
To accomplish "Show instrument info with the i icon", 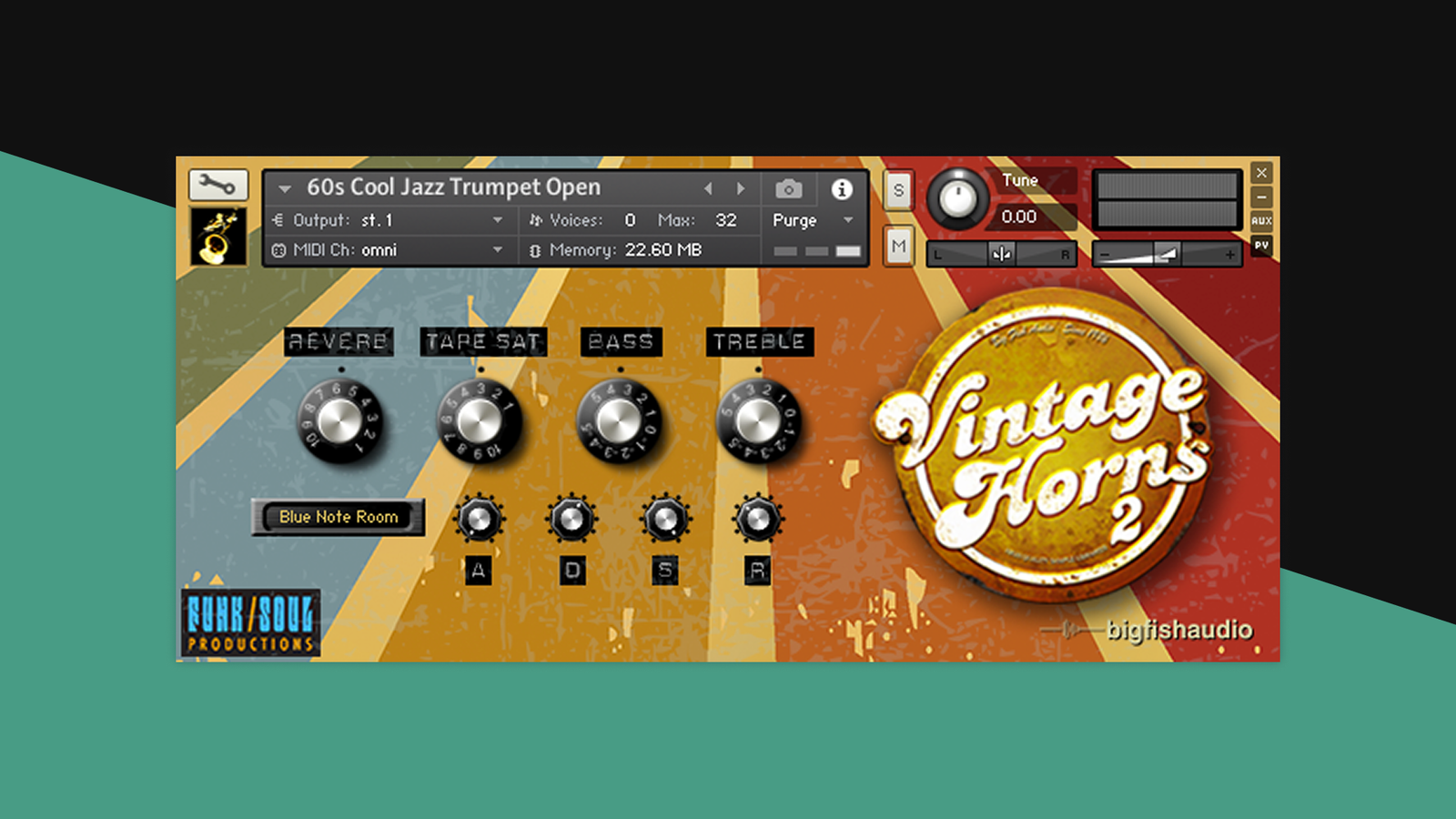I will (x=842, y=188).
